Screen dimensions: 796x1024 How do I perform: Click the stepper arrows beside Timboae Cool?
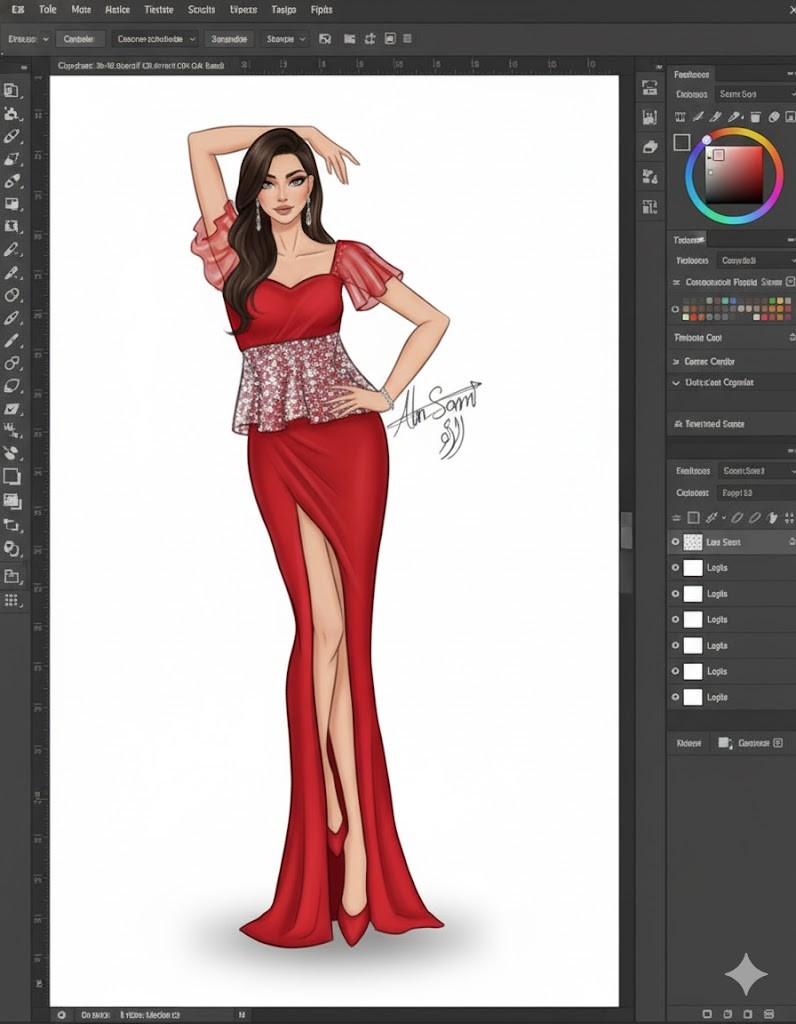coord(792,338)
